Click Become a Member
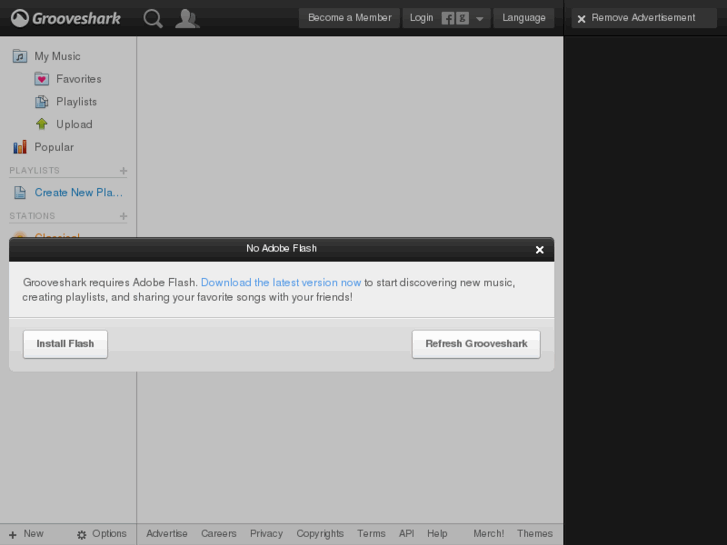 pyautogui.click(x=350, y=18)
